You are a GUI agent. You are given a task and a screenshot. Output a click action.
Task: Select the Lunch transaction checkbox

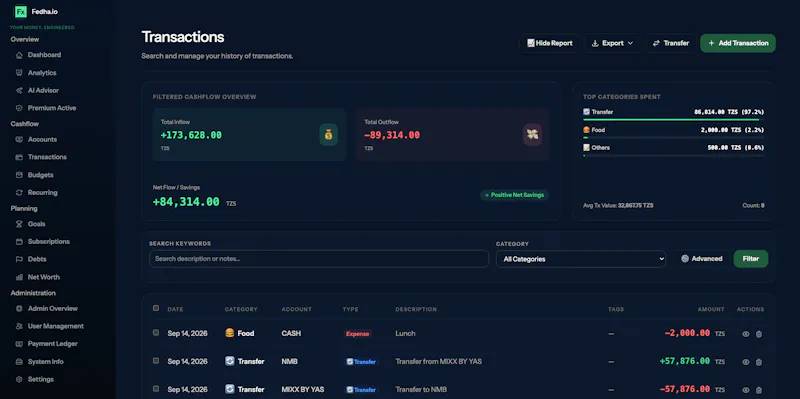(156, 333)
